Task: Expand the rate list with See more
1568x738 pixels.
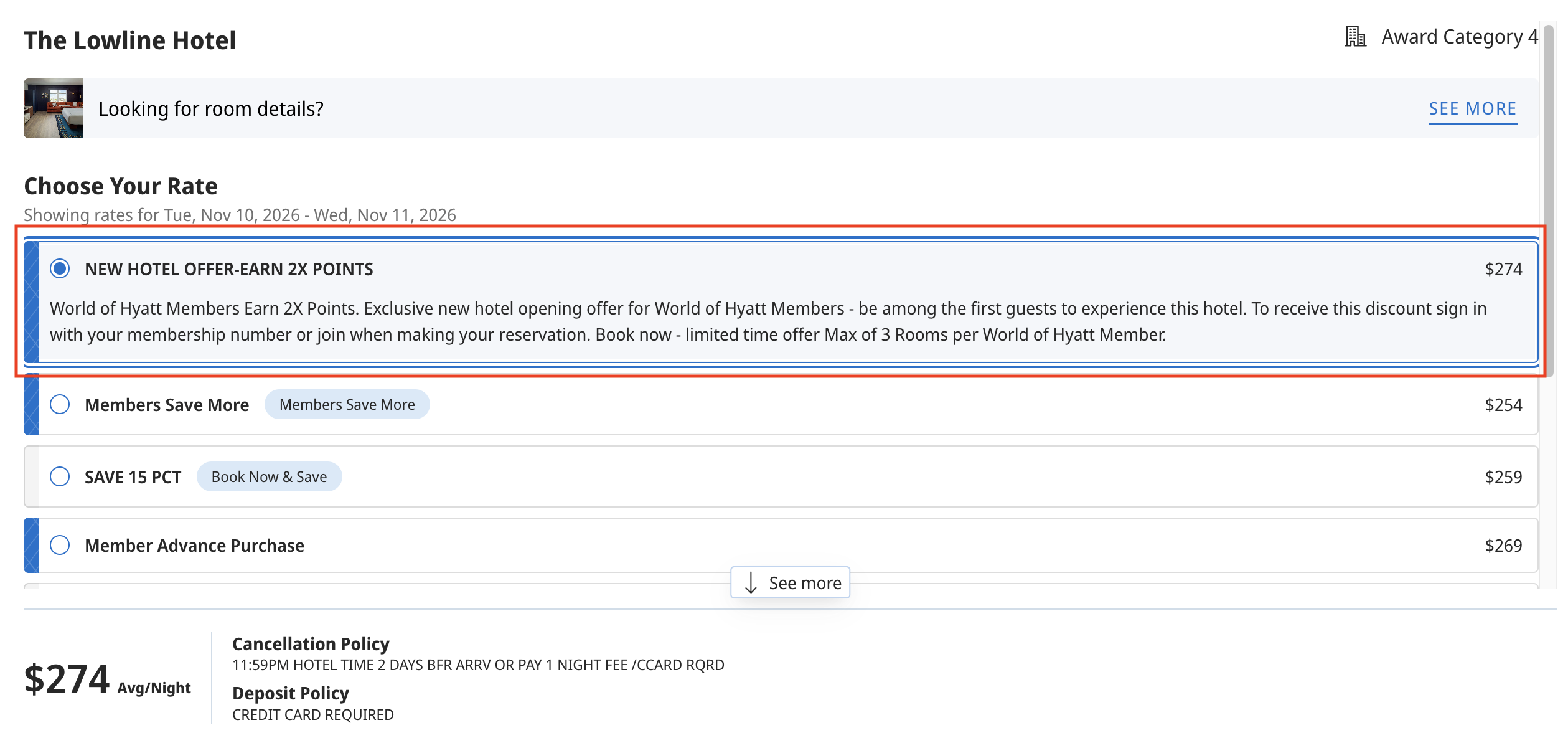Action: point(790,583)
